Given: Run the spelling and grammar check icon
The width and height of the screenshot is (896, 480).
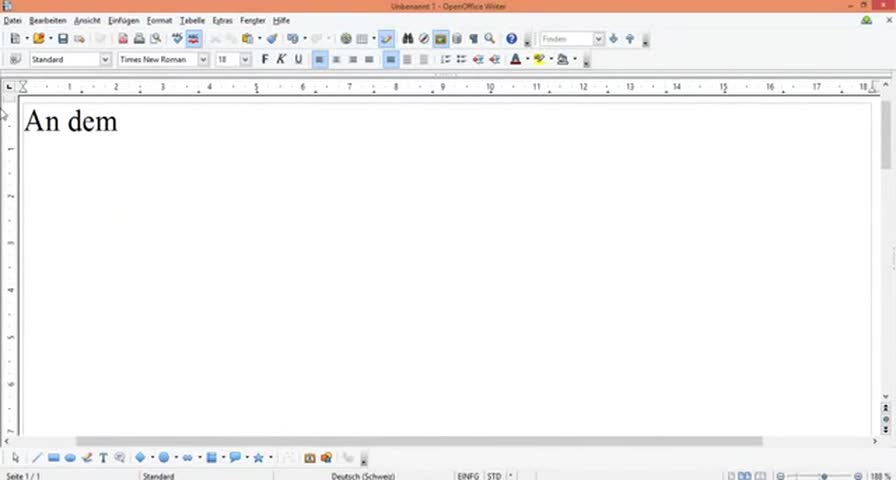Looking at the screenshot, I should coord(177,39).
